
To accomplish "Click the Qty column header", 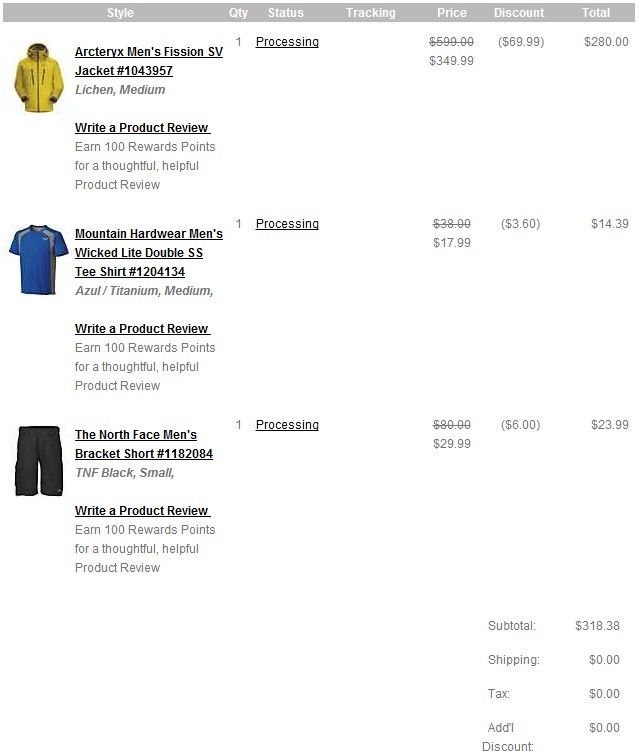I will coord(238,13).
